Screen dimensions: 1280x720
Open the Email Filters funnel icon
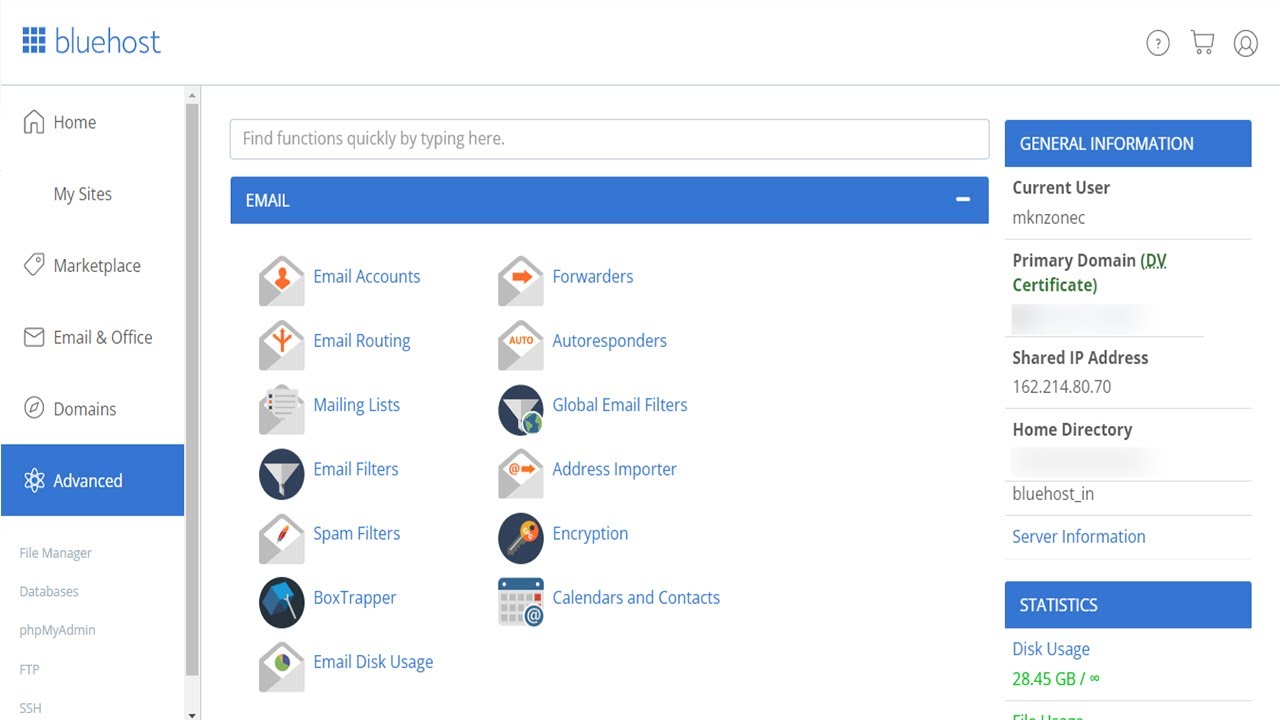[282, 474]
